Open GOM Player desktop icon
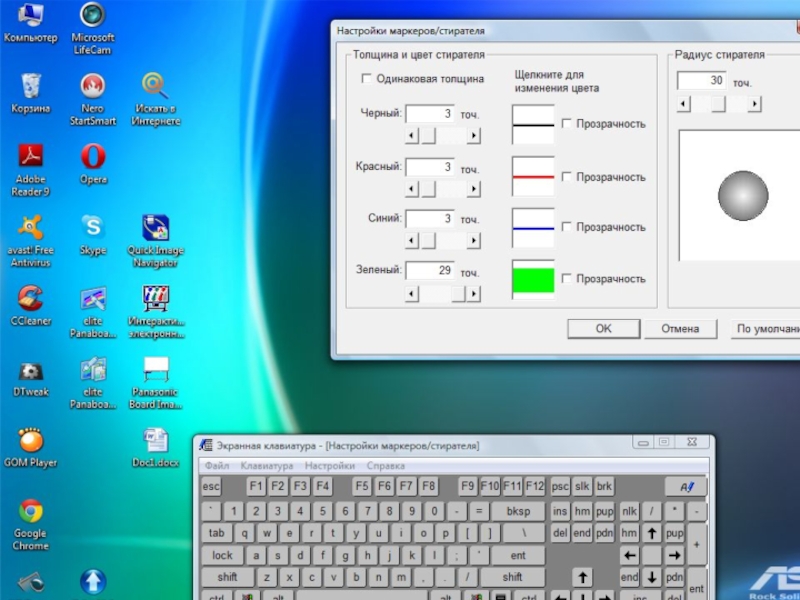 pos(30,441)
